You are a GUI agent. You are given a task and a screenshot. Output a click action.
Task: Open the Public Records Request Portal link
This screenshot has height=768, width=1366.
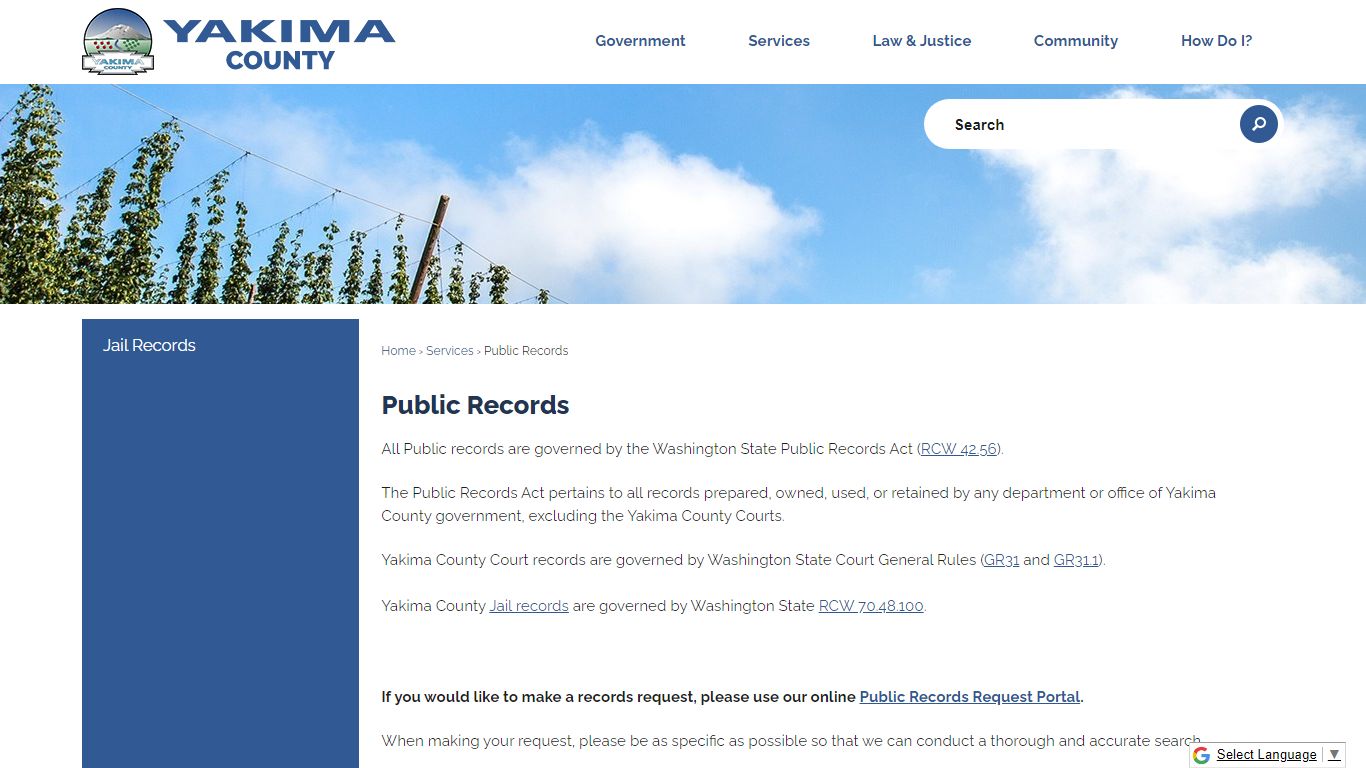click(x=970, y=697)
